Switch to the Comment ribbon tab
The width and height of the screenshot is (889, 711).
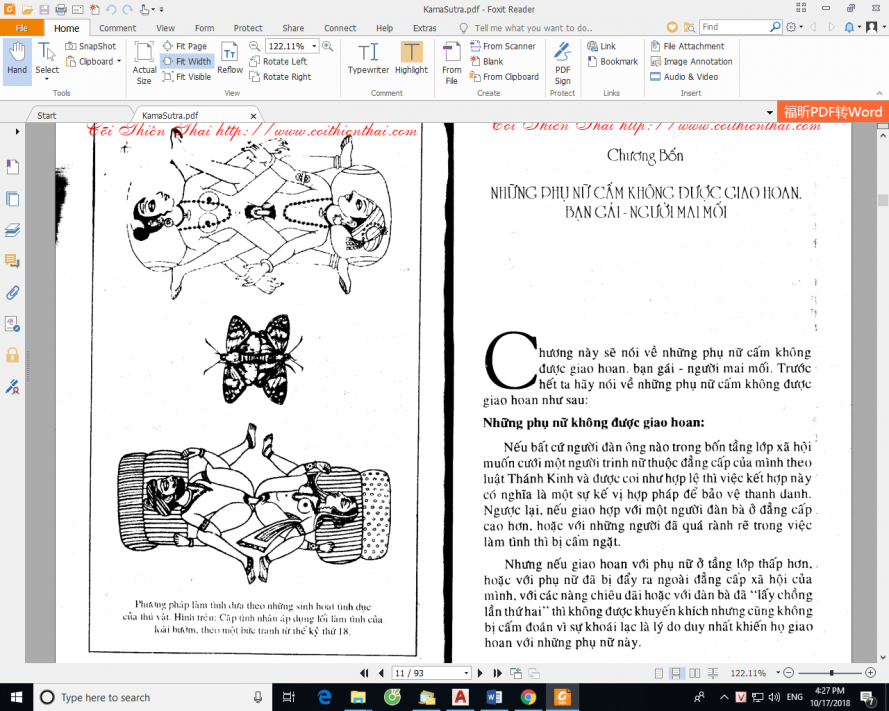(117, 28)
